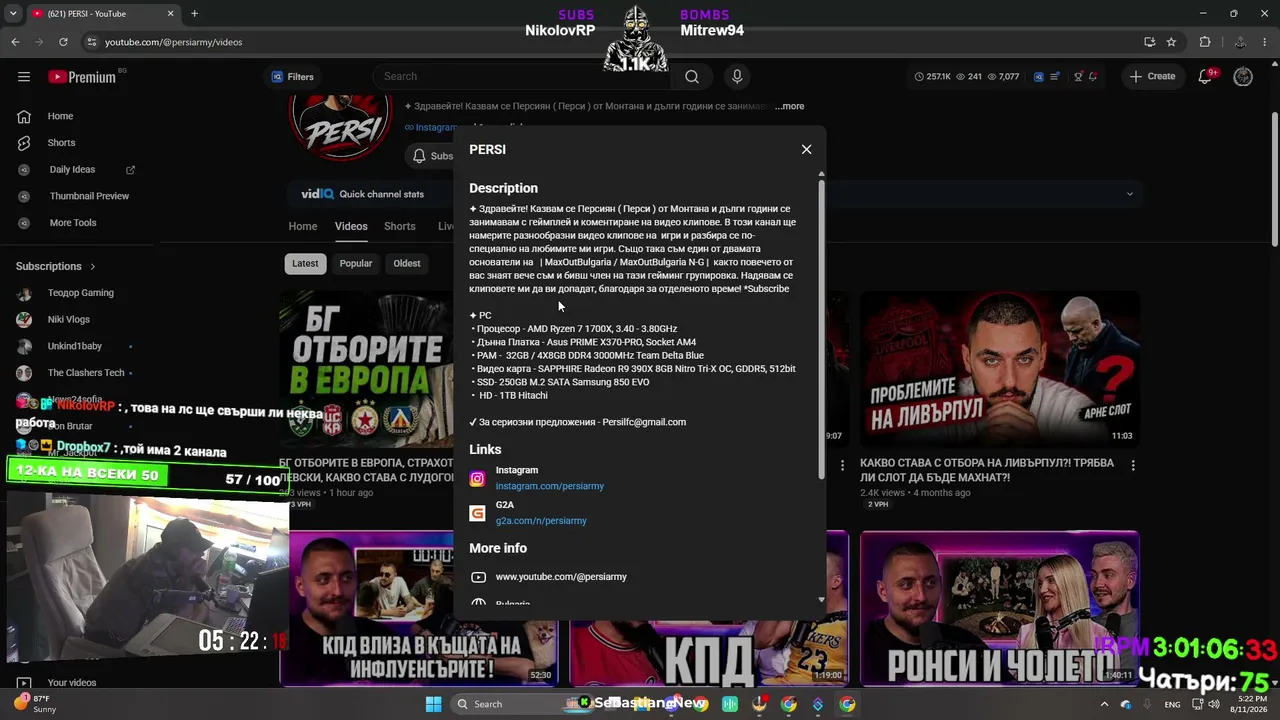This screenshot has height=720, width=1280.
Task: Expand the Subscriptions section
Action: [56, 266]
